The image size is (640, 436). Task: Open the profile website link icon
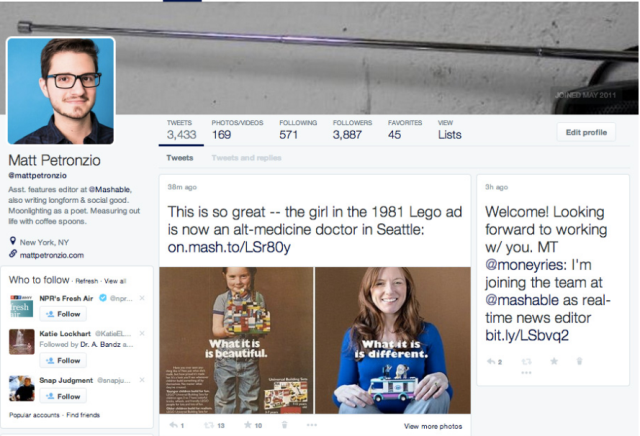click(x=13, y=253)
